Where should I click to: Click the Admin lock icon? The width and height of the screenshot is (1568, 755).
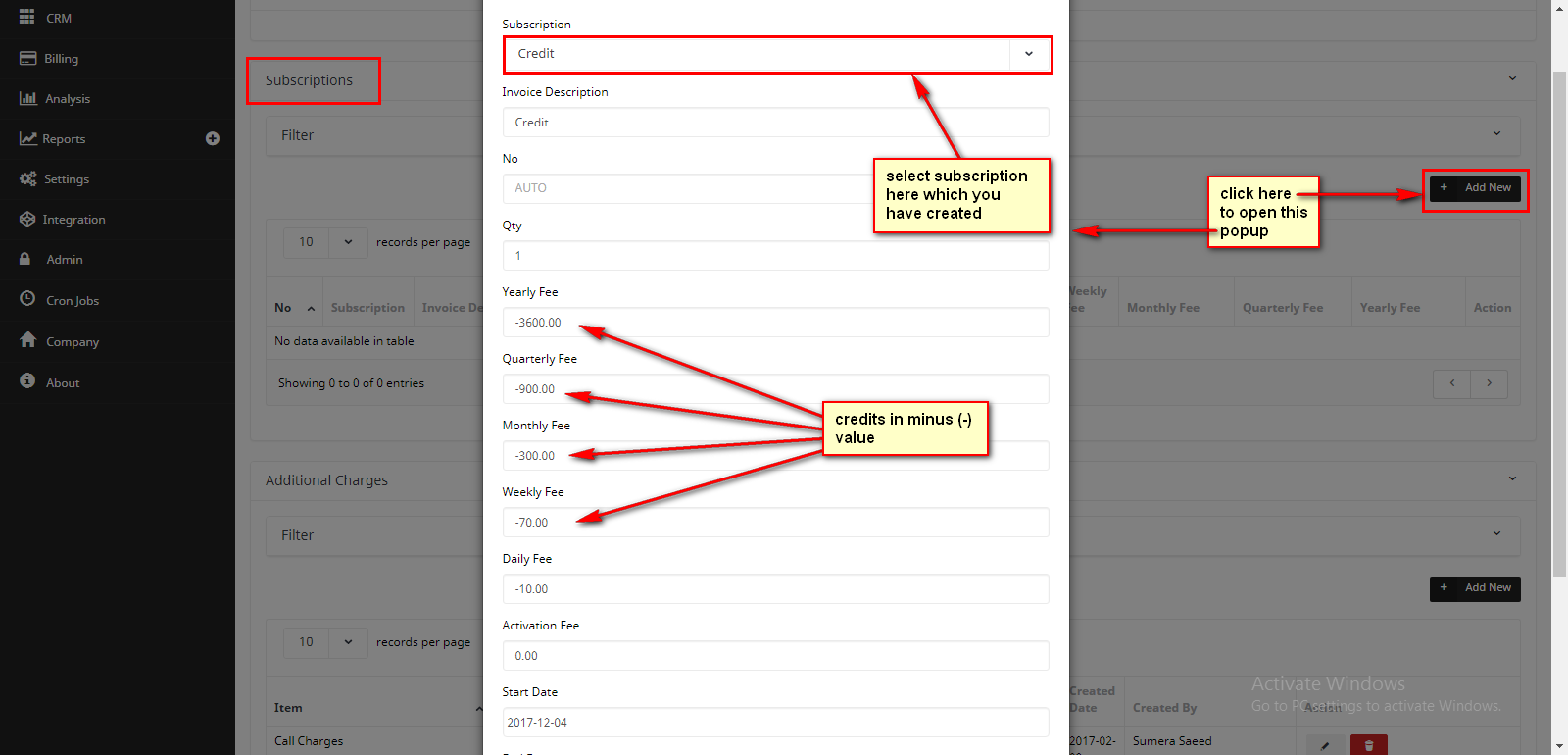(25, 260)
